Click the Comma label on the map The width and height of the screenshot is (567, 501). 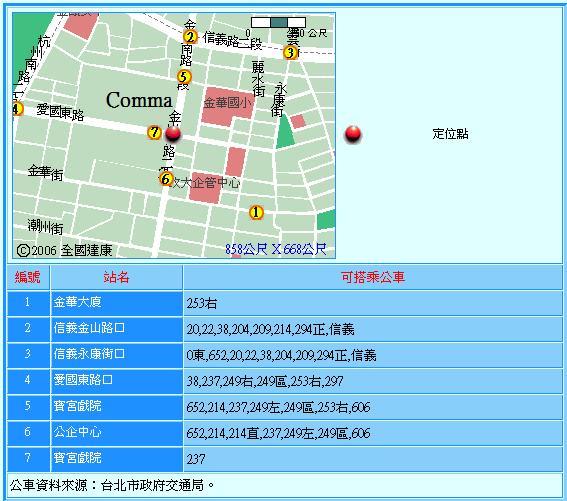(x=139, y=100)
